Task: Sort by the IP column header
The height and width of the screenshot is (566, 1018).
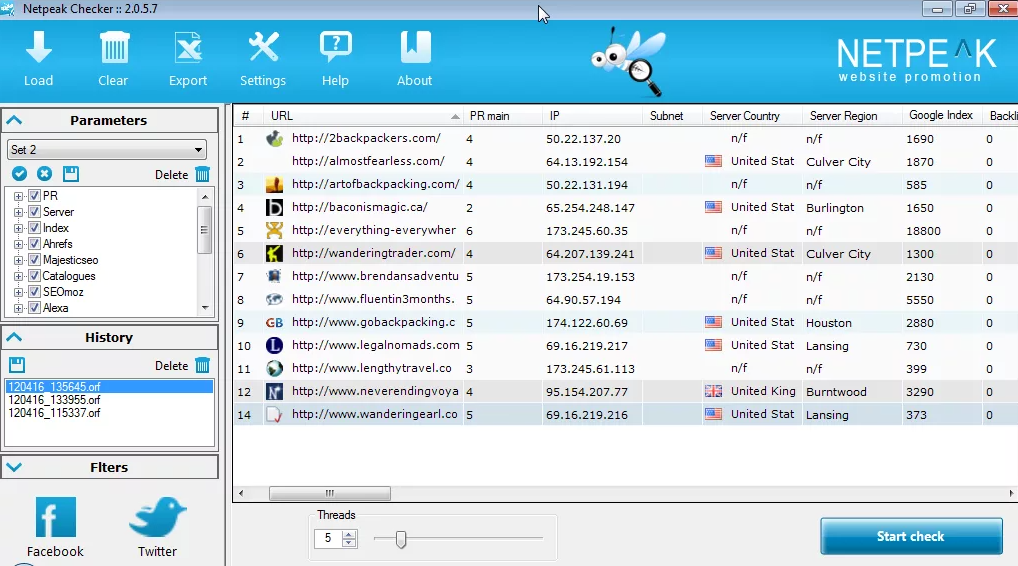Action: [593, 116]
